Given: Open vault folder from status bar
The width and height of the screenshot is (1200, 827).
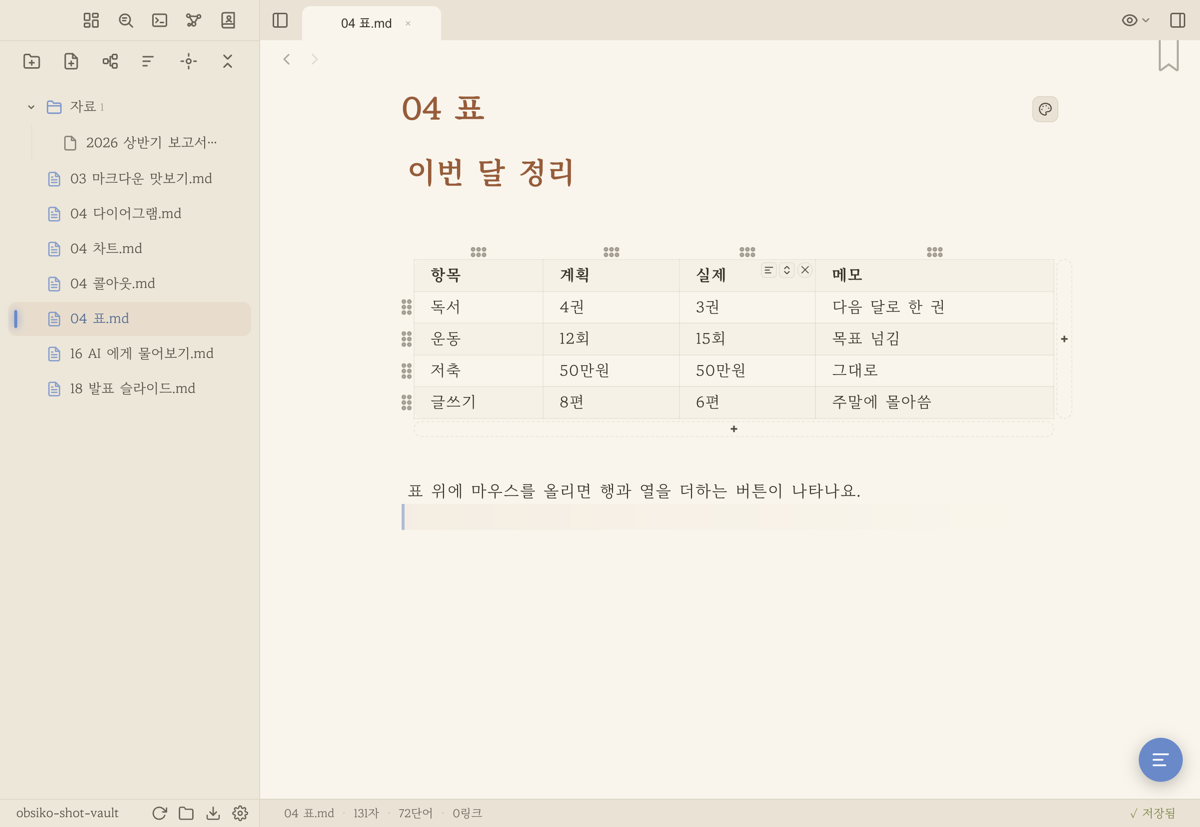Looking at the screenshot, I should coord(186,813).
